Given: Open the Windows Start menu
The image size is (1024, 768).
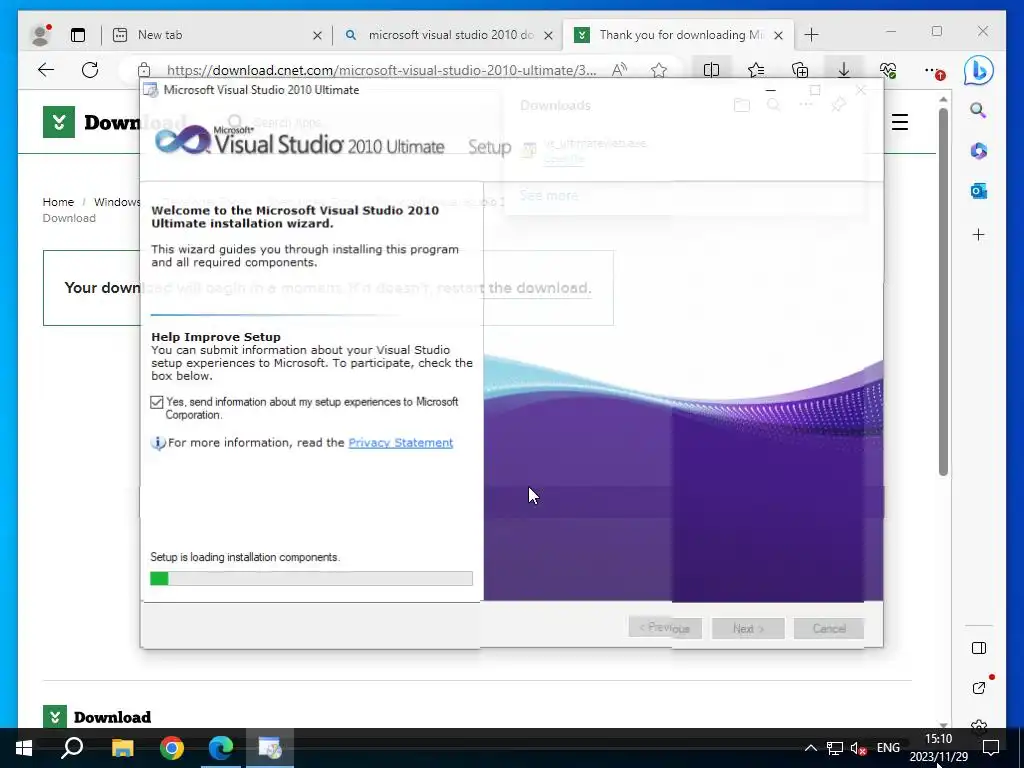Looking at the screenshot, I should coord(24,748).
